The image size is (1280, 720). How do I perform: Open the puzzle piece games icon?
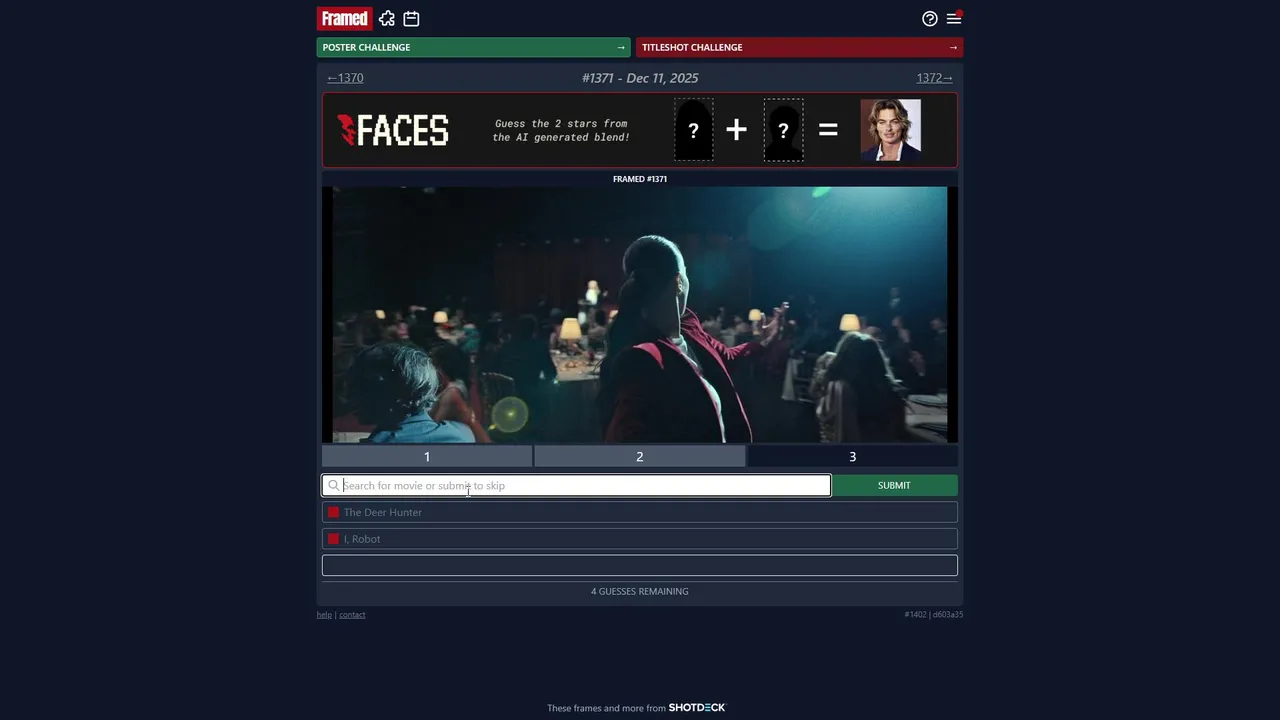coord(387,18)
